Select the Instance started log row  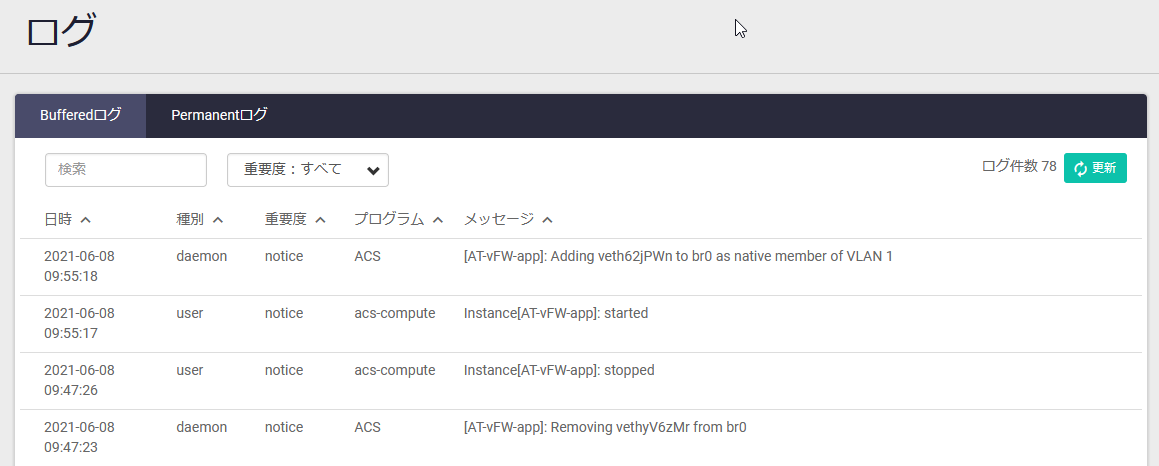pyautogui.click(x=581, y=323)
